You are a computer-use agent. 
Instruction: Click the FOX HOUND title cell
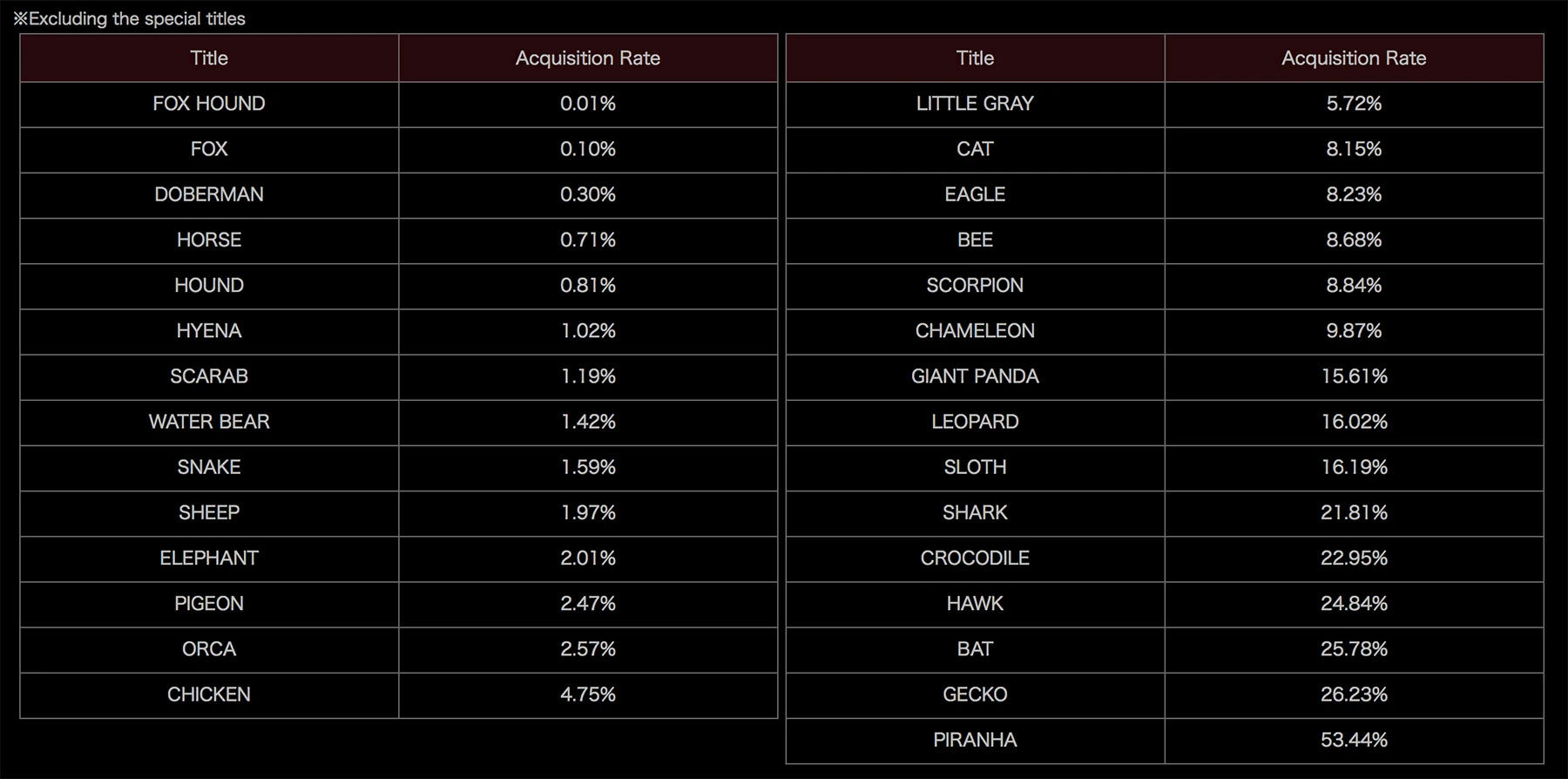(x=209, y=104)
